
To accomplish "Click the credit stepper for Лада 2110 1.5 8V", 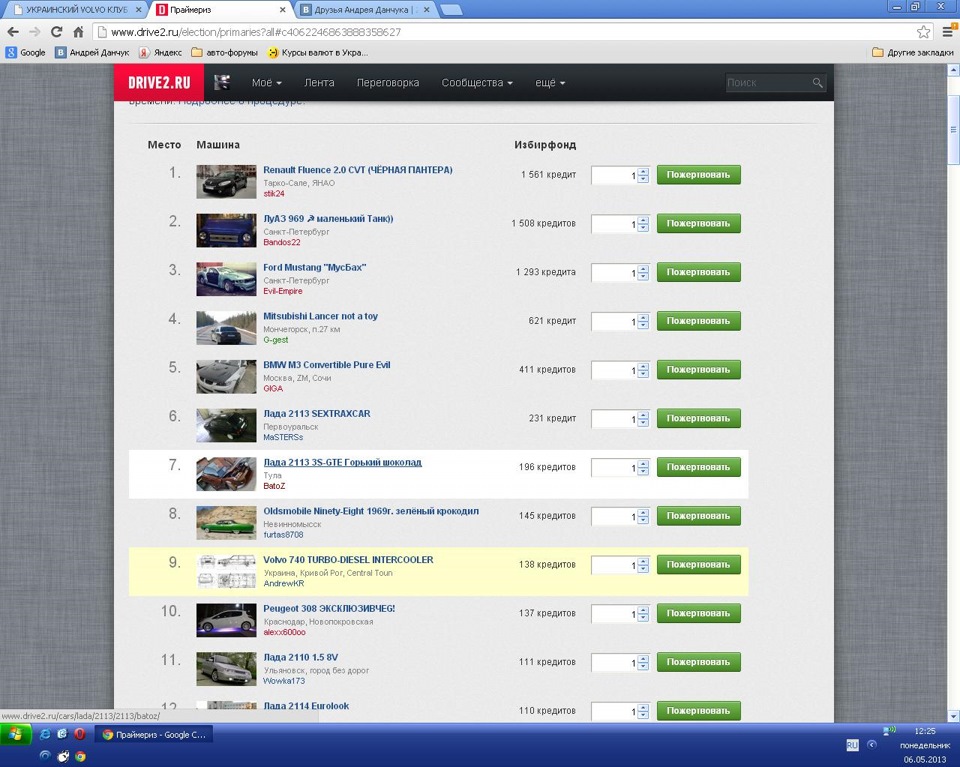I will [x=643, y=663].
